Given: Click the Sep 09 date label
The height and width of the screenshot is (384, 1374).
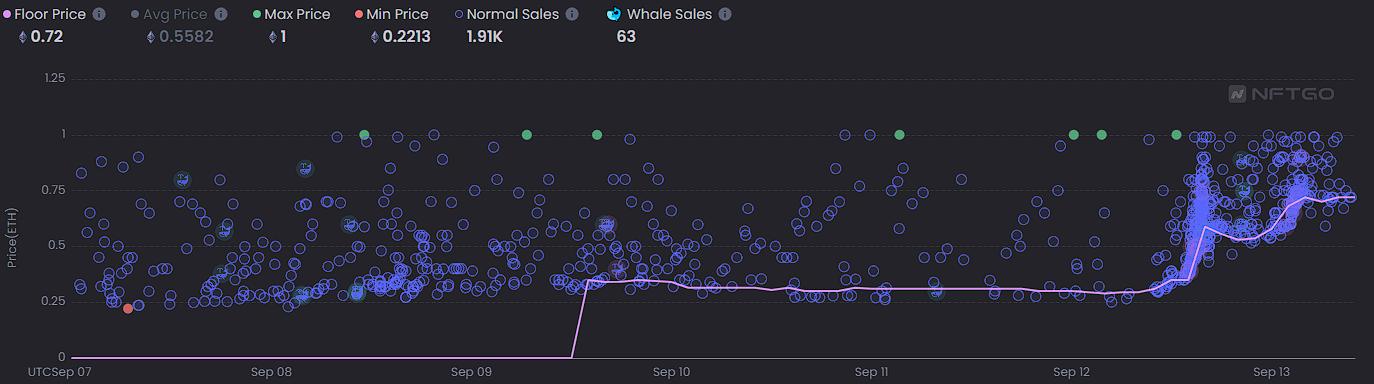Looking at the screenshot, I should (x=471, y=372).
